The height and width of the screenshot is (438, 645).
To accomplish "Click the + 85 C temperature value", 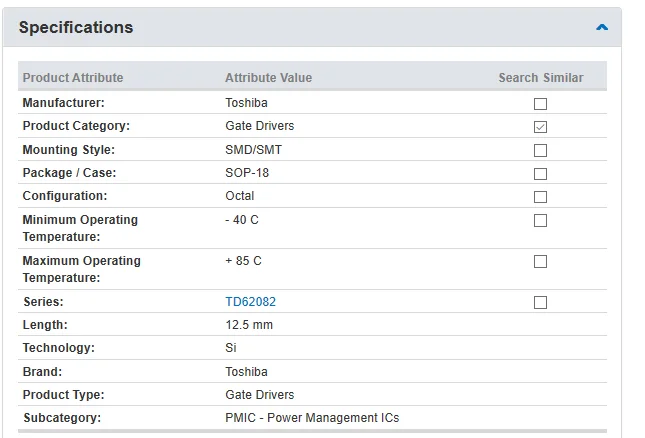I will 243,260.
